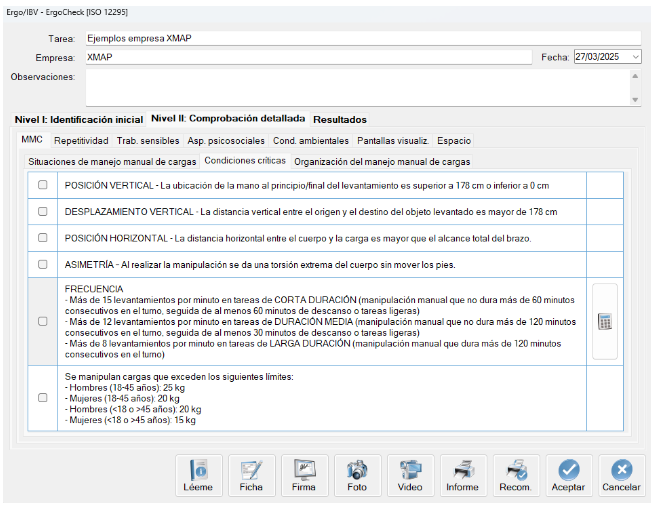
Task: Click Observaciones scrollbar down arrow
Action: tap(635, 100)
